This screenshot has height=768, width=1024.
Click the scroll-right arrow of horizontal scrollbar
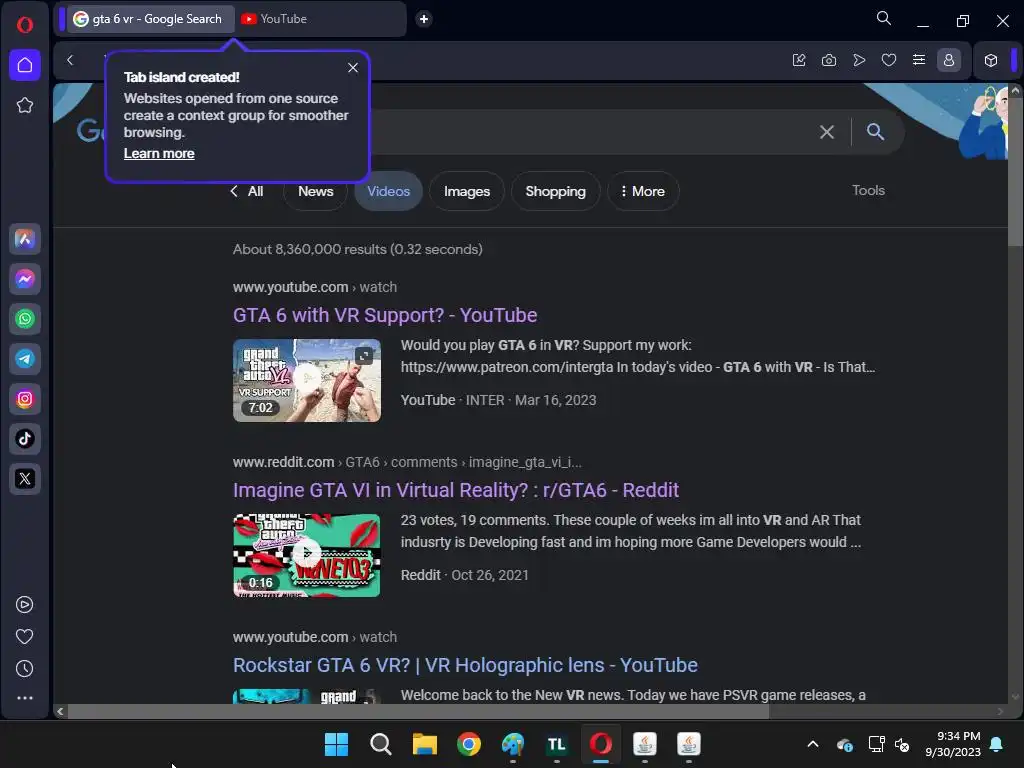pos(1000,711)
